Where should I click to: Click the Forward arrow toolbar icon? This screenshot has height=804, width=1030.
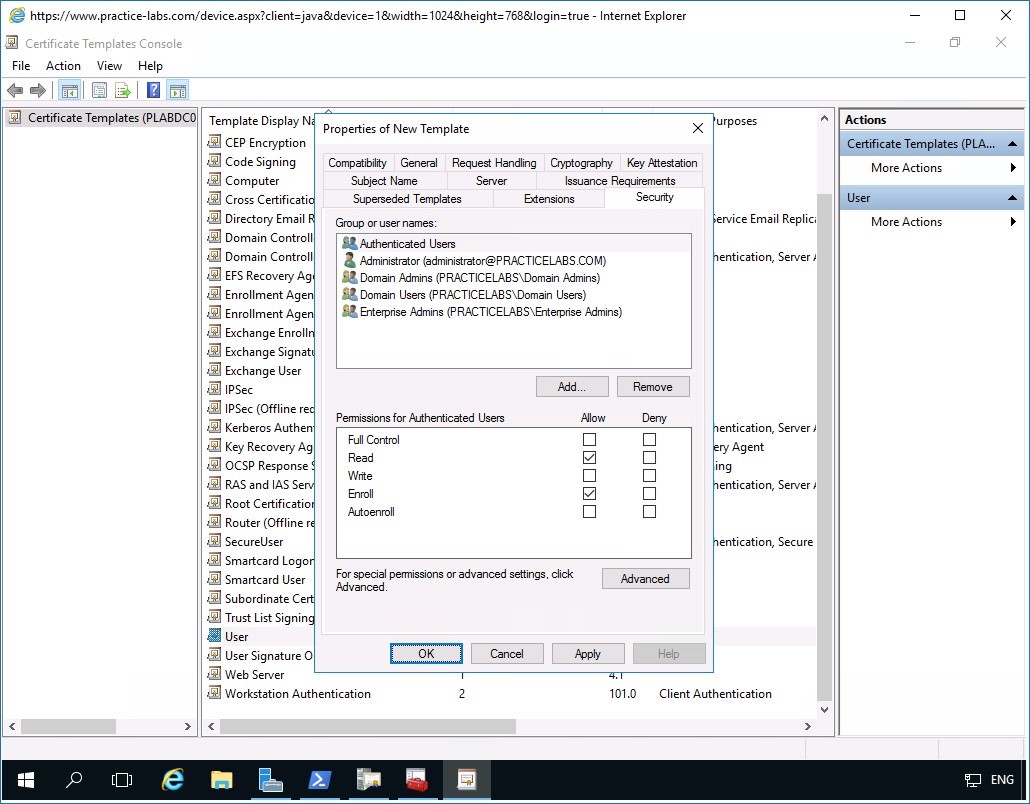click(38, 90)
